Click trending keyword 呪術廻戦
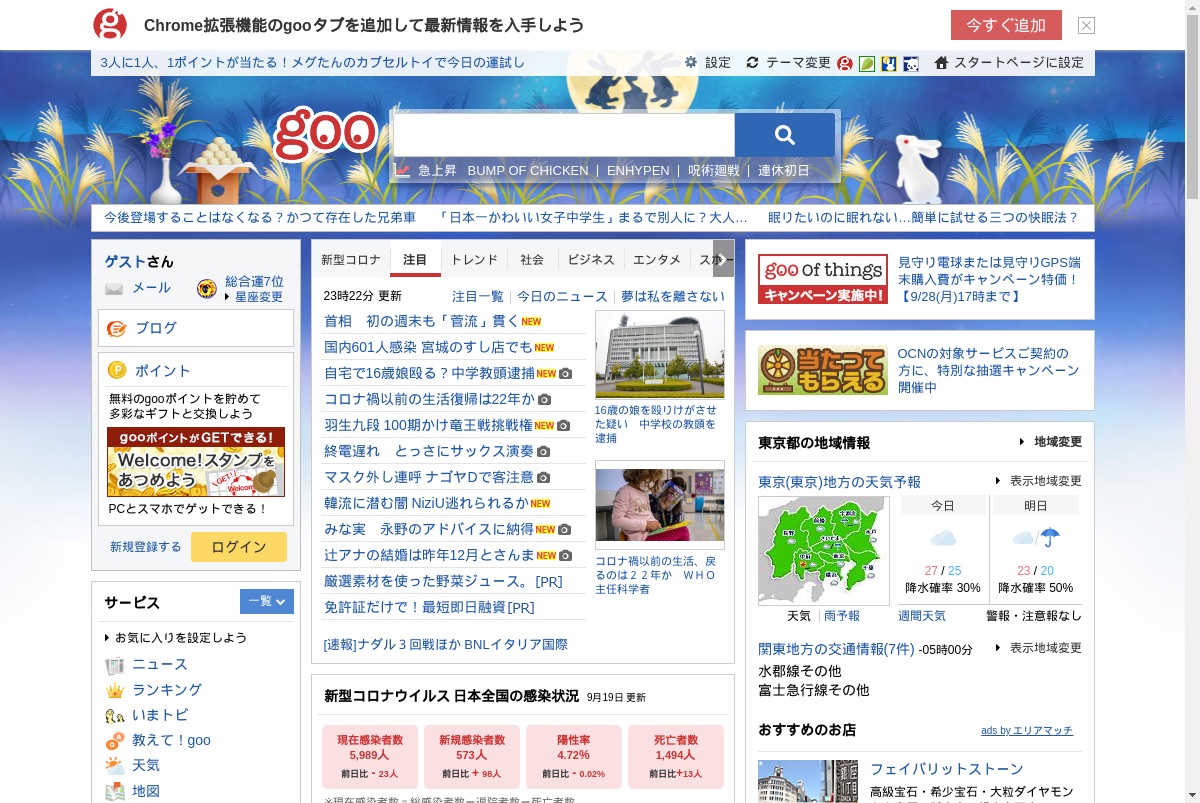This screenshot has height=803, width=1200. (714, 170)
